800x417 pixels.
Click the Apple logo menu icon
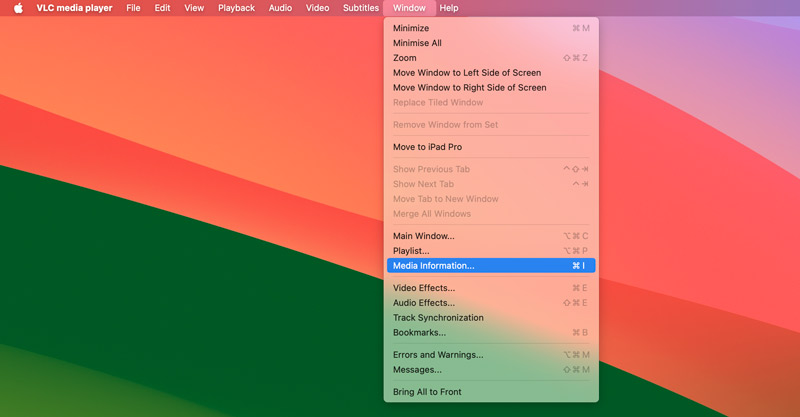point(17,8)
